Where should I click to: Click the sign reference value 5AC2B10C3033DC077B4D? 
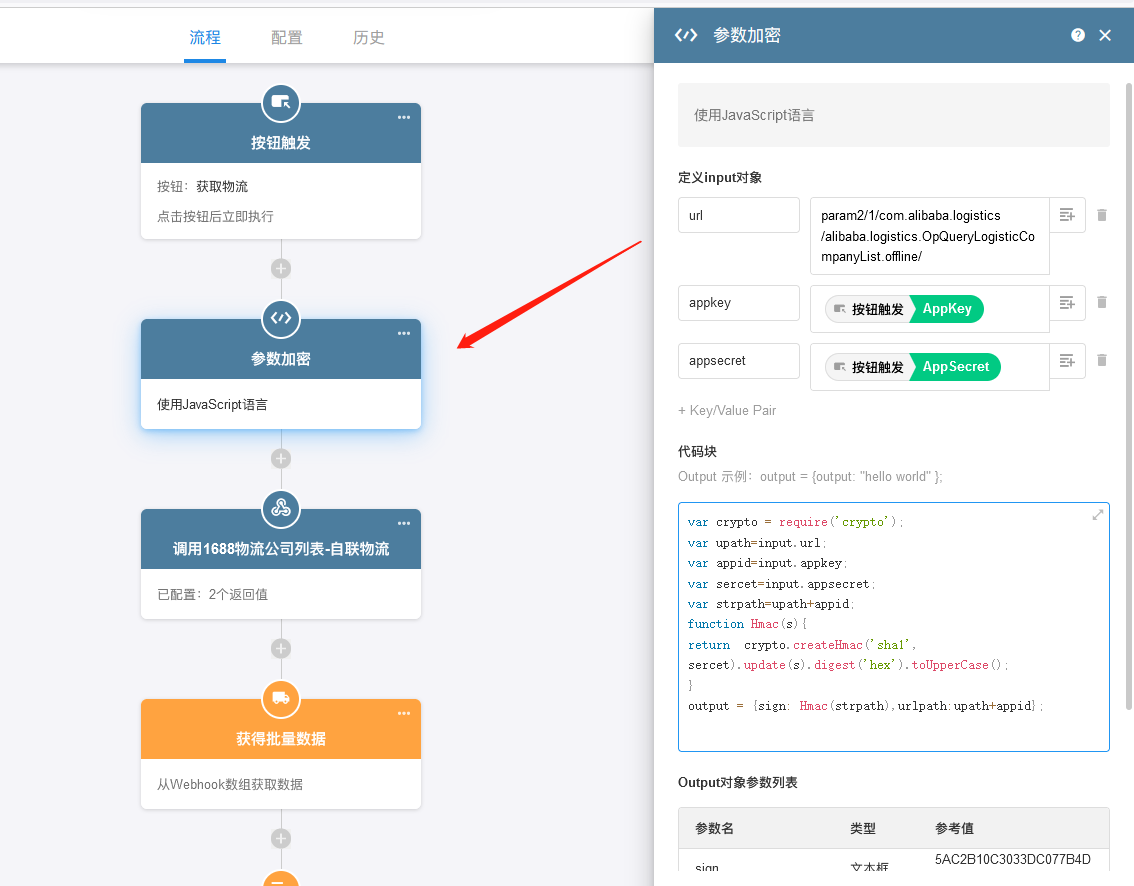(1012, 859)
